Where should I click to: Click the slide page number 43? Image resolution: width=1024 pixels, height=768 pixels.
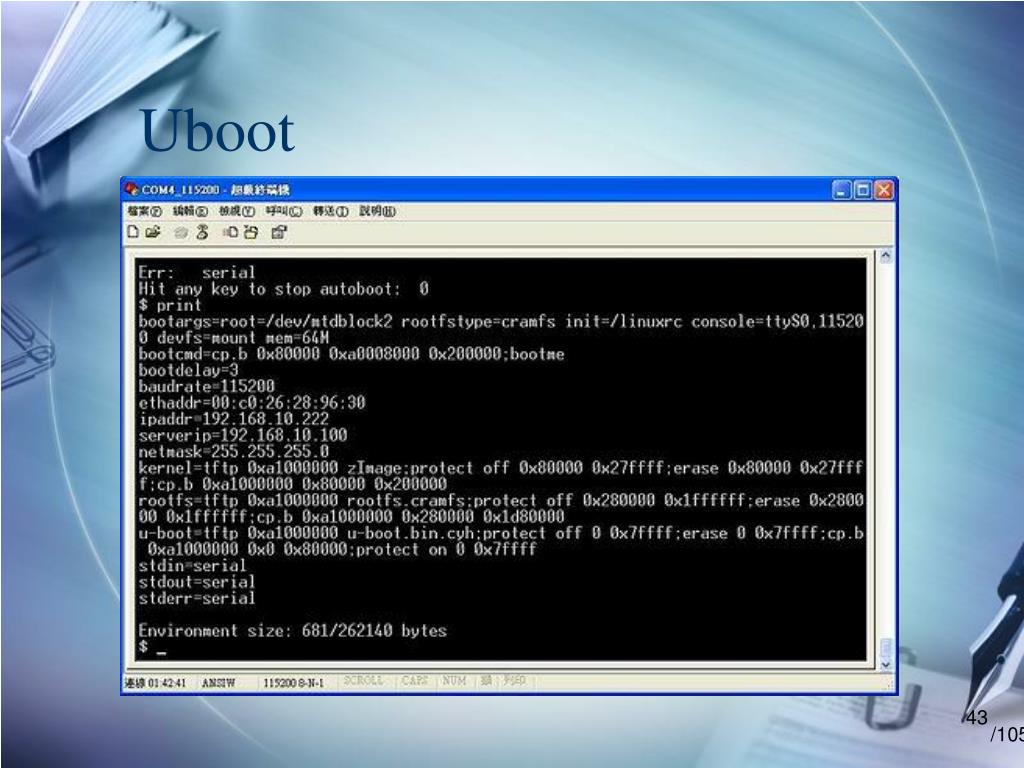(977, 718)
